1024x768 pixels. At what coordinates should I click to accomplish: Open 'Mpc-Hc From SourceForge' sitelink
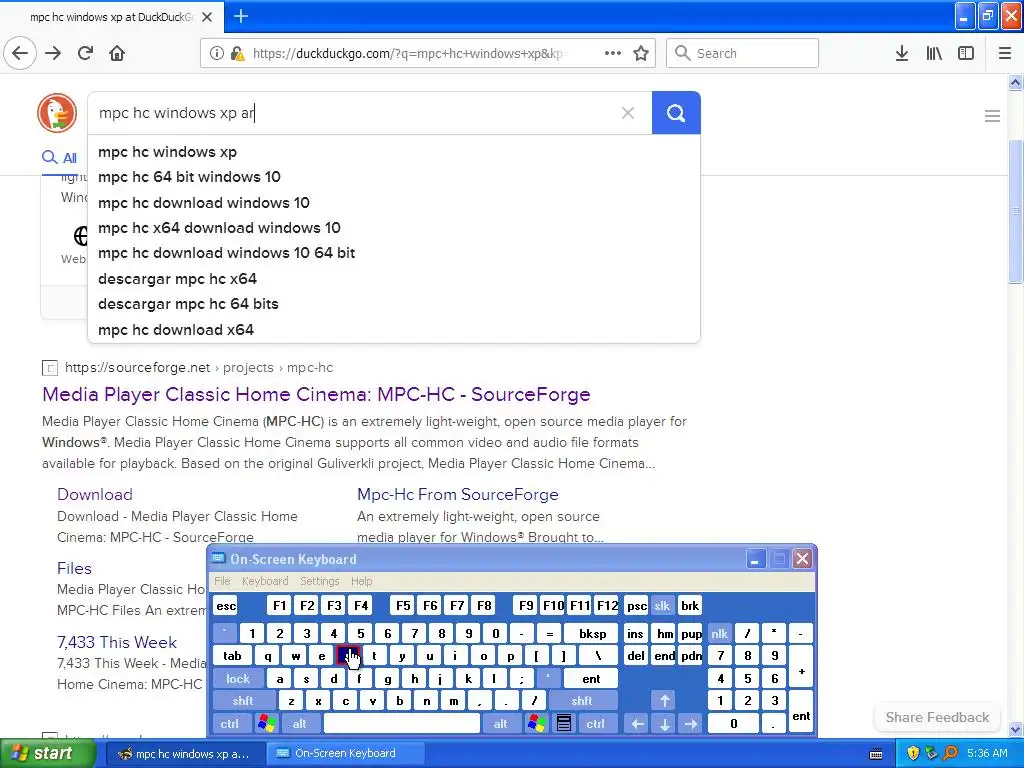(x=458, y=494)
